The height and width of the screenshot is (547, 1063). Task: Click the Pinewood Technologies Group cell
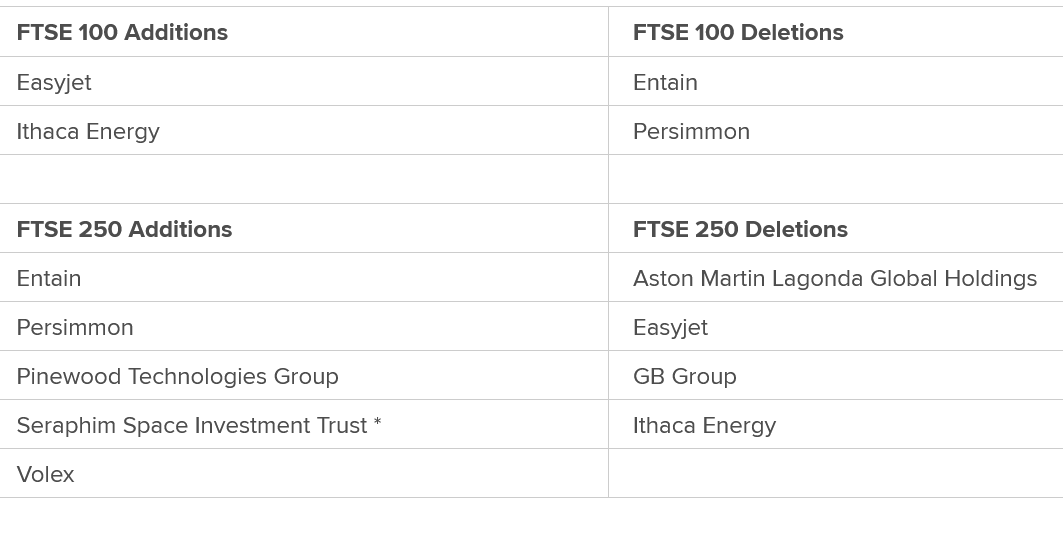[304, 375]
